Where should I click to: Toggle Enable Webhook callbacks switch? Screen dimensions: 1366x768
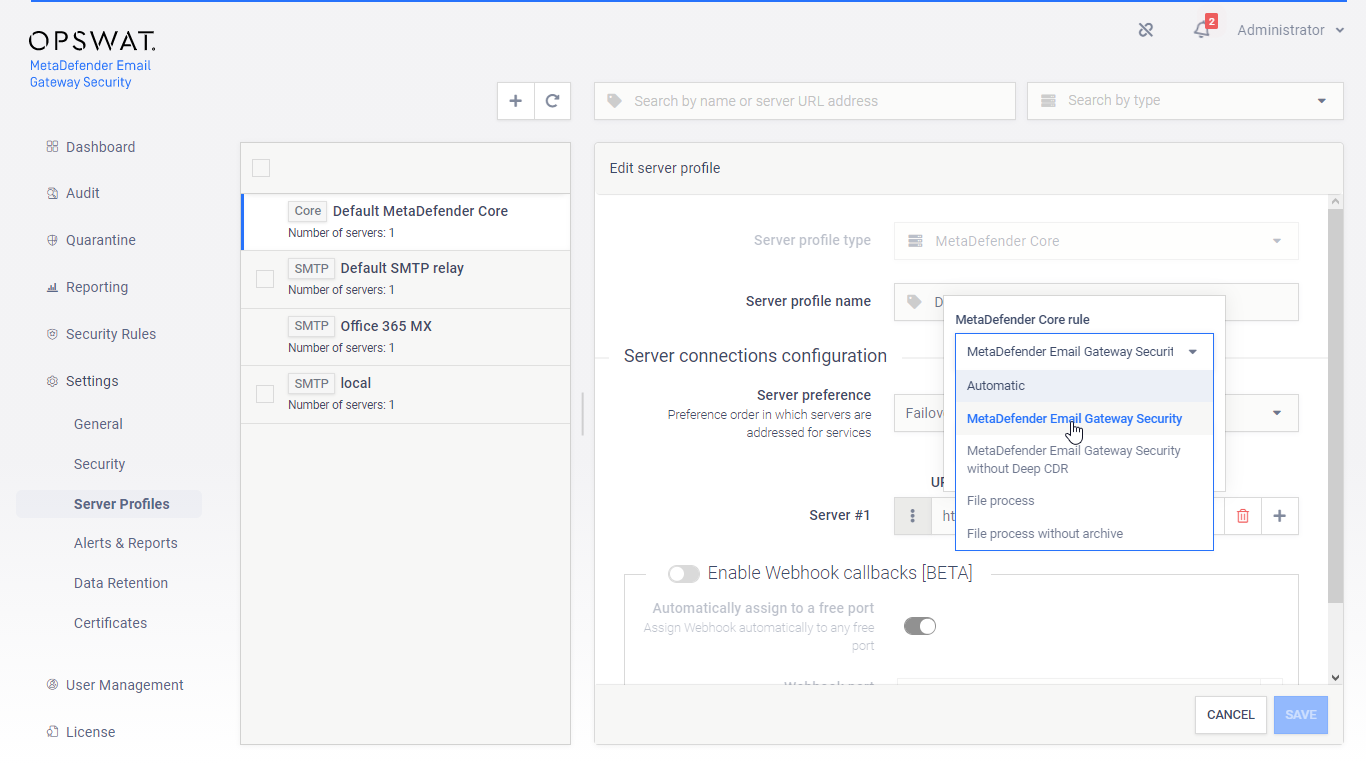(x=684, y=573)
